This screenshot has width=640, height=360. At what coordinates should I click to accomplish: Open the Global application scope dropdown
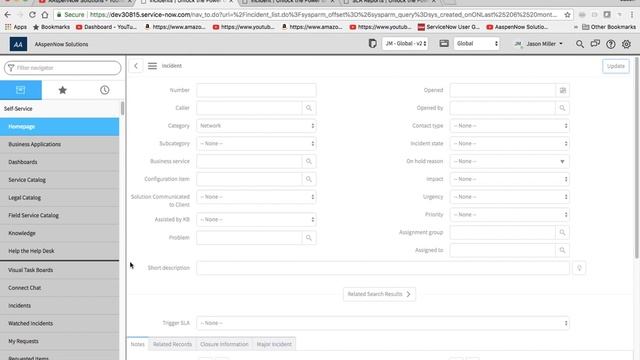point(477,43)
